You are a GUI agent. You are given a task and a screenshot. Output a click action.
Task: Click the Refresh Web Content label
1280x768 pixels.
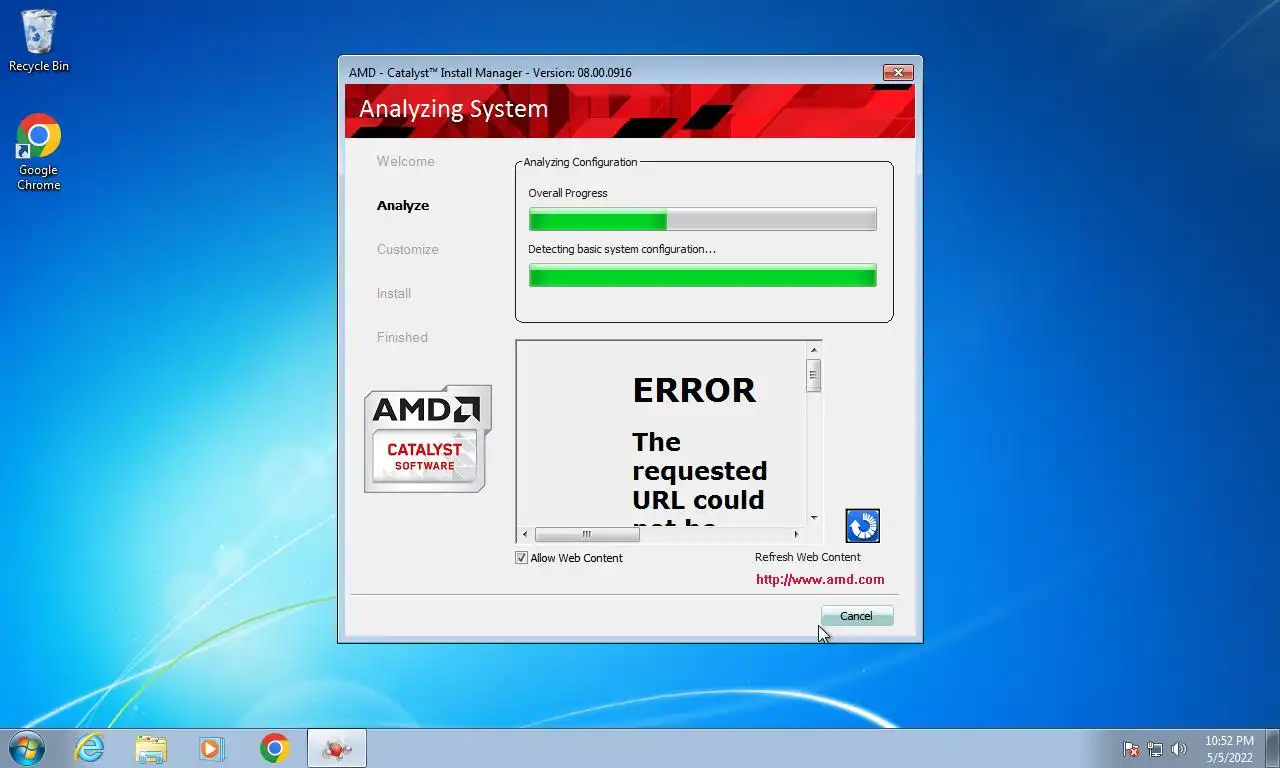pyautogui.click(x=807, y=557)
